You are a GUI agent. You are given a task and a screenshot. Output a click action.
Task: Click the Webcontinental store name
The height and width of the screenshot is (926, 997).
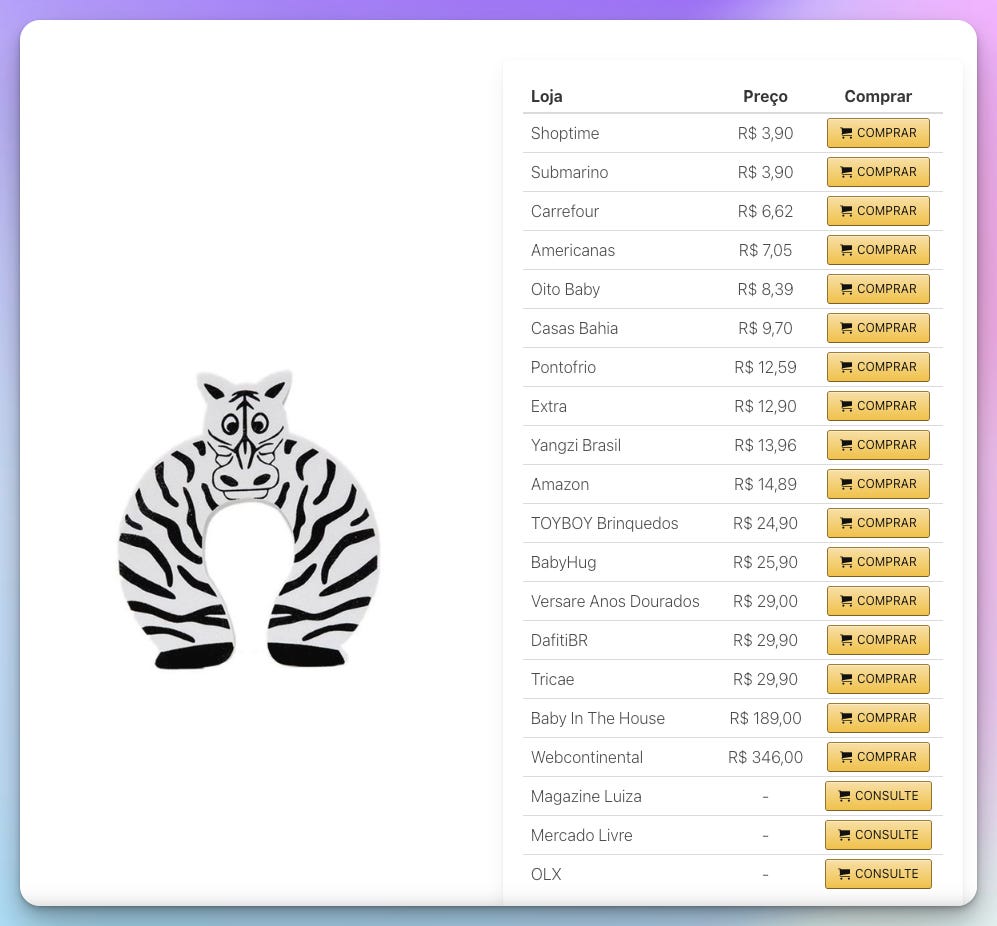pyautogui.click(x=586, y=757)
